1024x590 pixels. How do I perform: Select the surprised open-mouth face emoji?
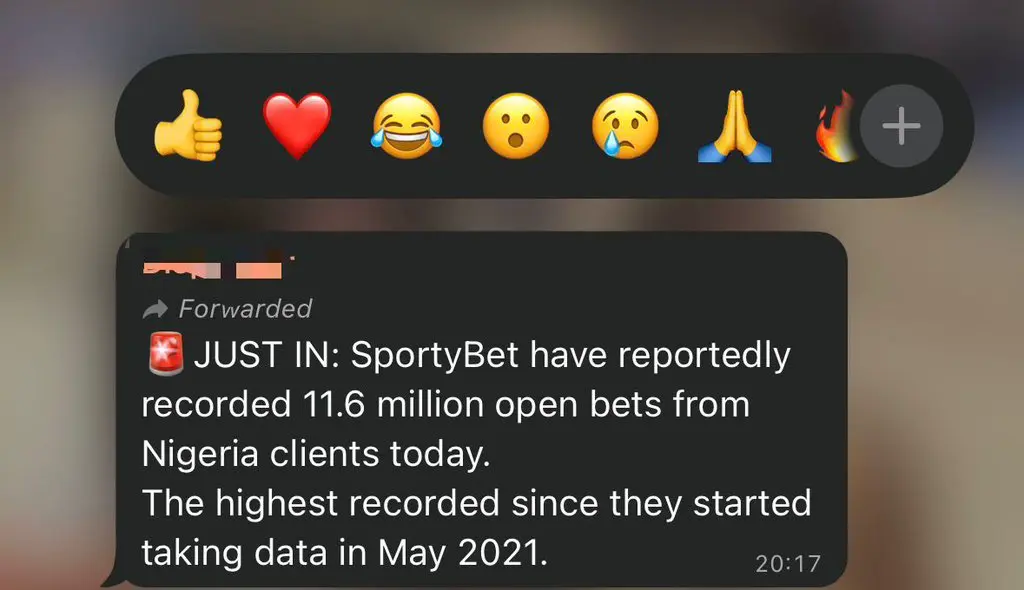coord(516,125)
